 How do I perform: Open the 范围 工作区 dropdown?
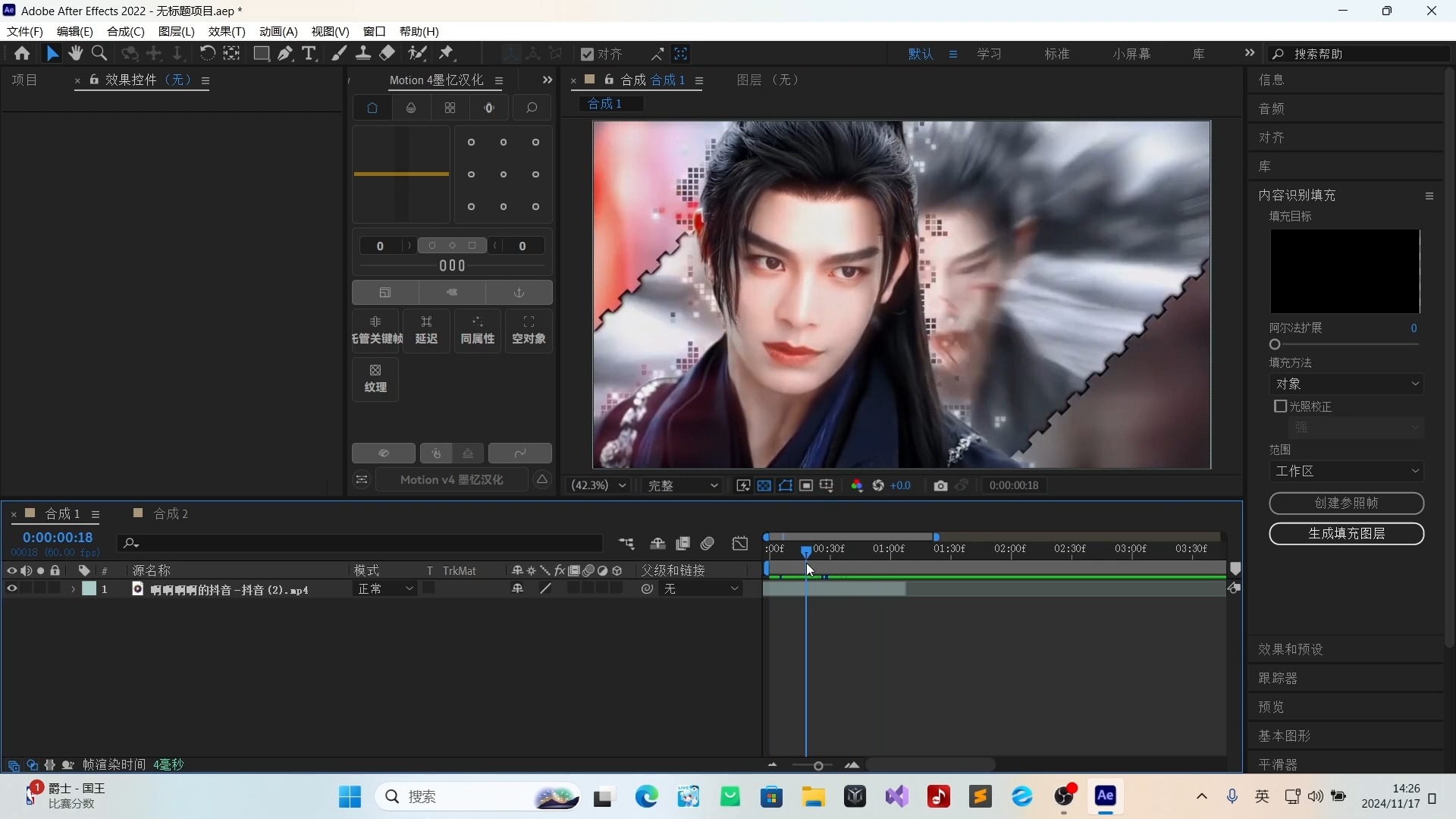click(x=1347, y=471)
